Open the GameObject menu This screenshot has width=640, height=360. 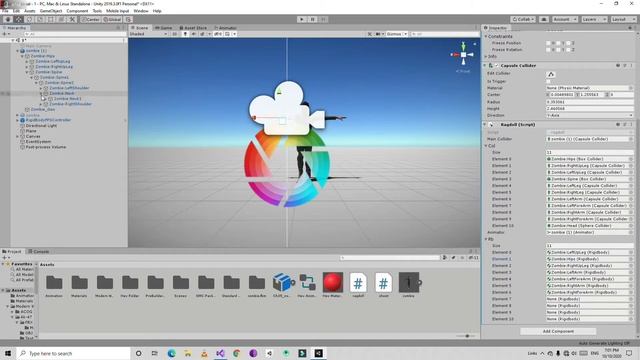tap(51, 11)
